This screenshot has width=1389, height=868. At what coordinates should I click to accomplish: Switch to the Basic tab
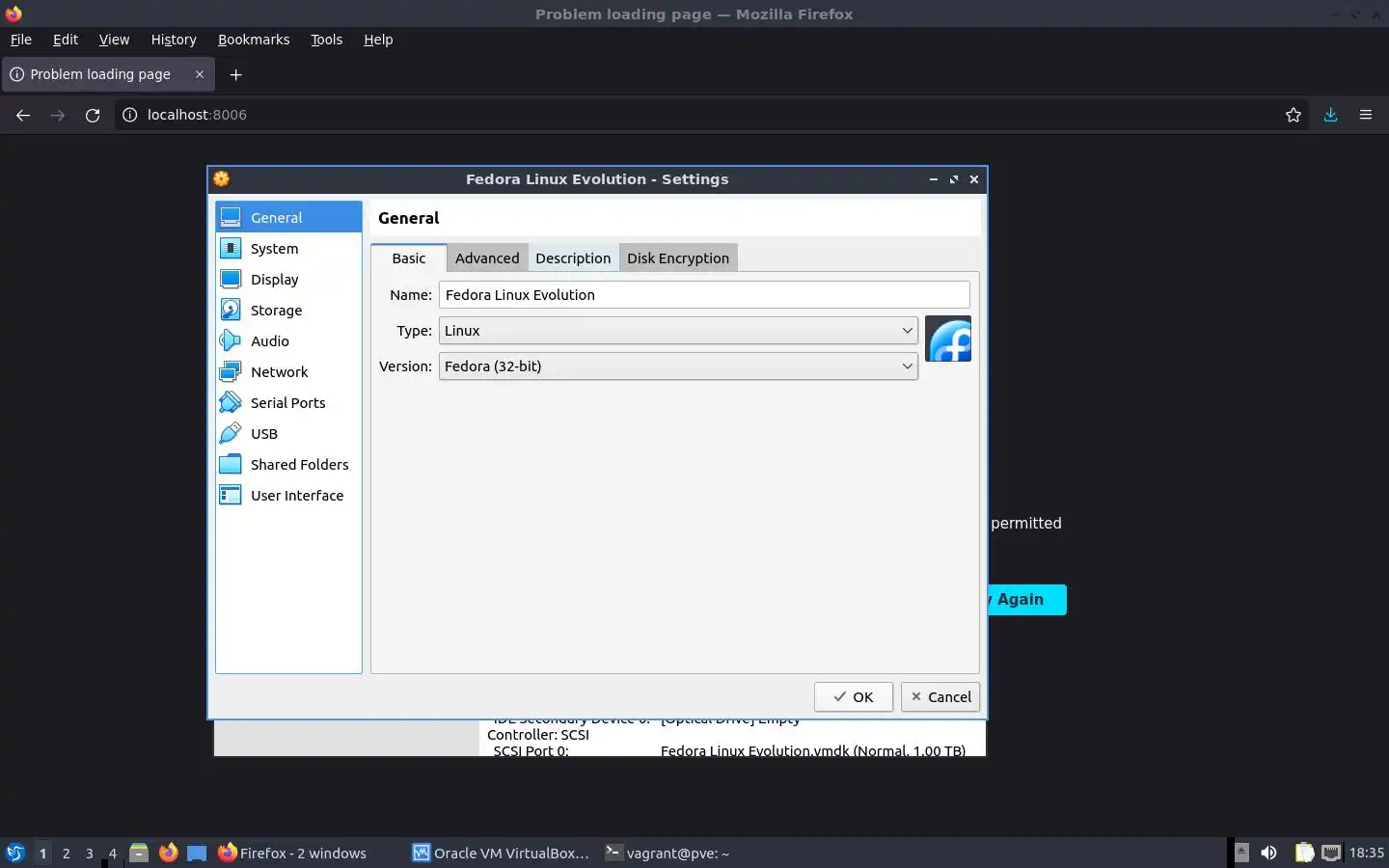pyautogui.click(x=409, y=258)
